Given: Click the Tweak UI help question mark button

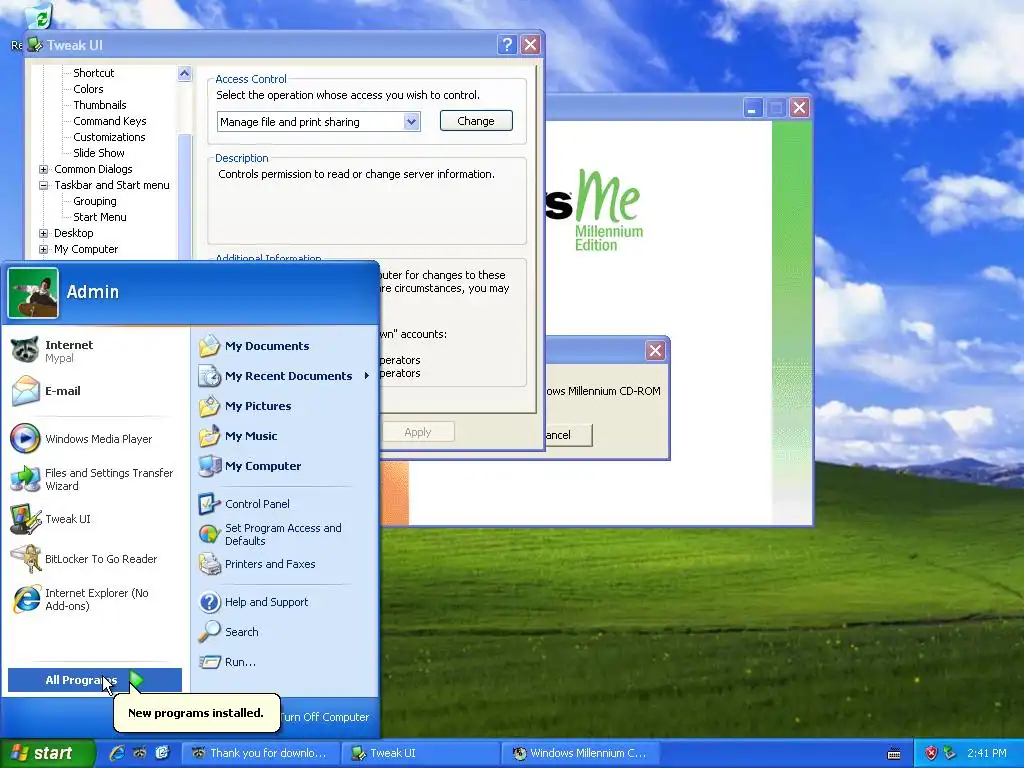Looking at the screenshot, I should [507, 44].
